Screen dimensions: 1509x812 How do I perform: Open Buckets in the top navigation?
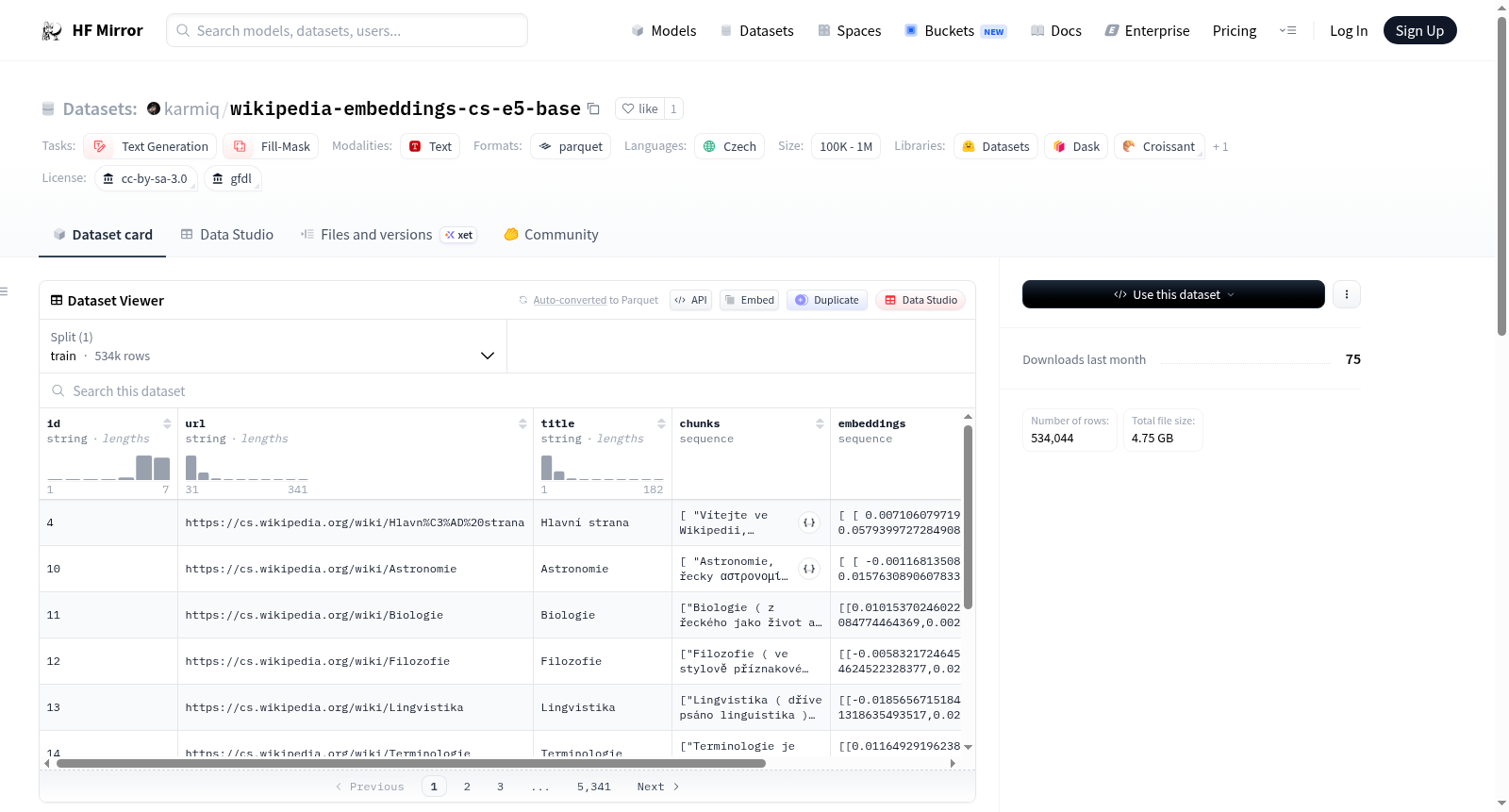(x=955, y=30)
